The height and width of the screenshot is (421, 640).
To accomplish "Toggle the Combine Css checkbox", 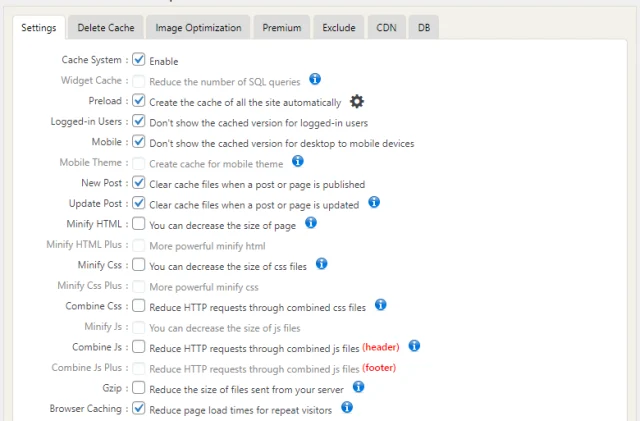I will tap(139, 306).
